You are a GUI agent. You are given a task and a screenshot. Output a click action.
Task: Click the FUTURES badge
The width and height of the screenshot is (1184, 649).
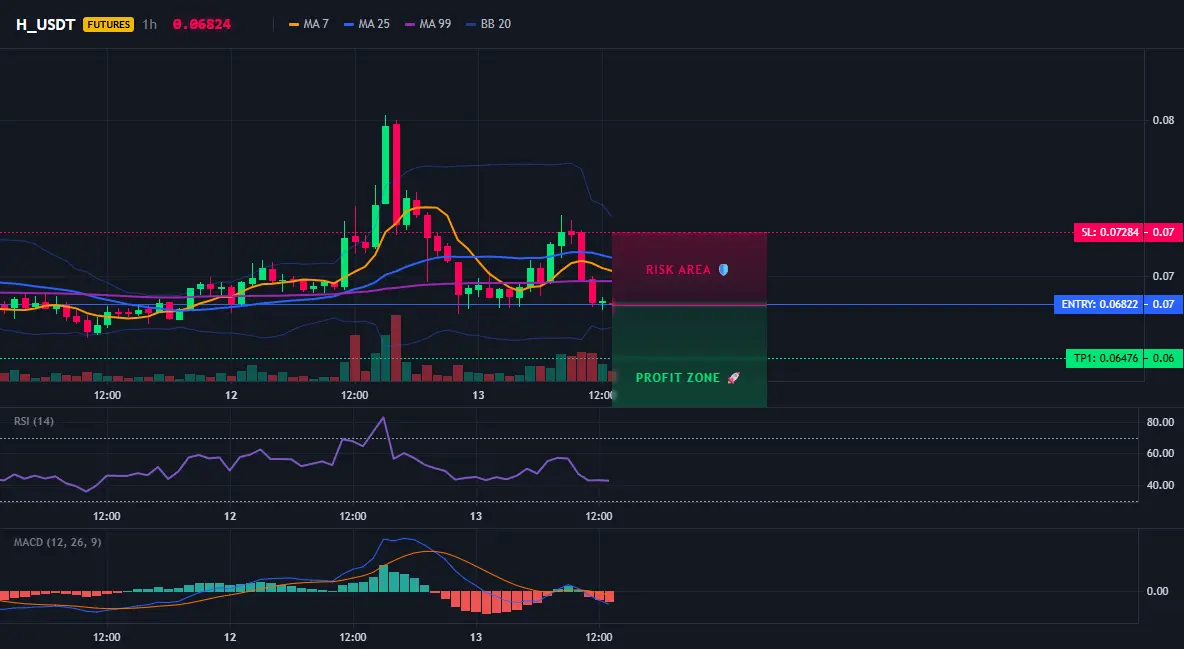[109, 24]
